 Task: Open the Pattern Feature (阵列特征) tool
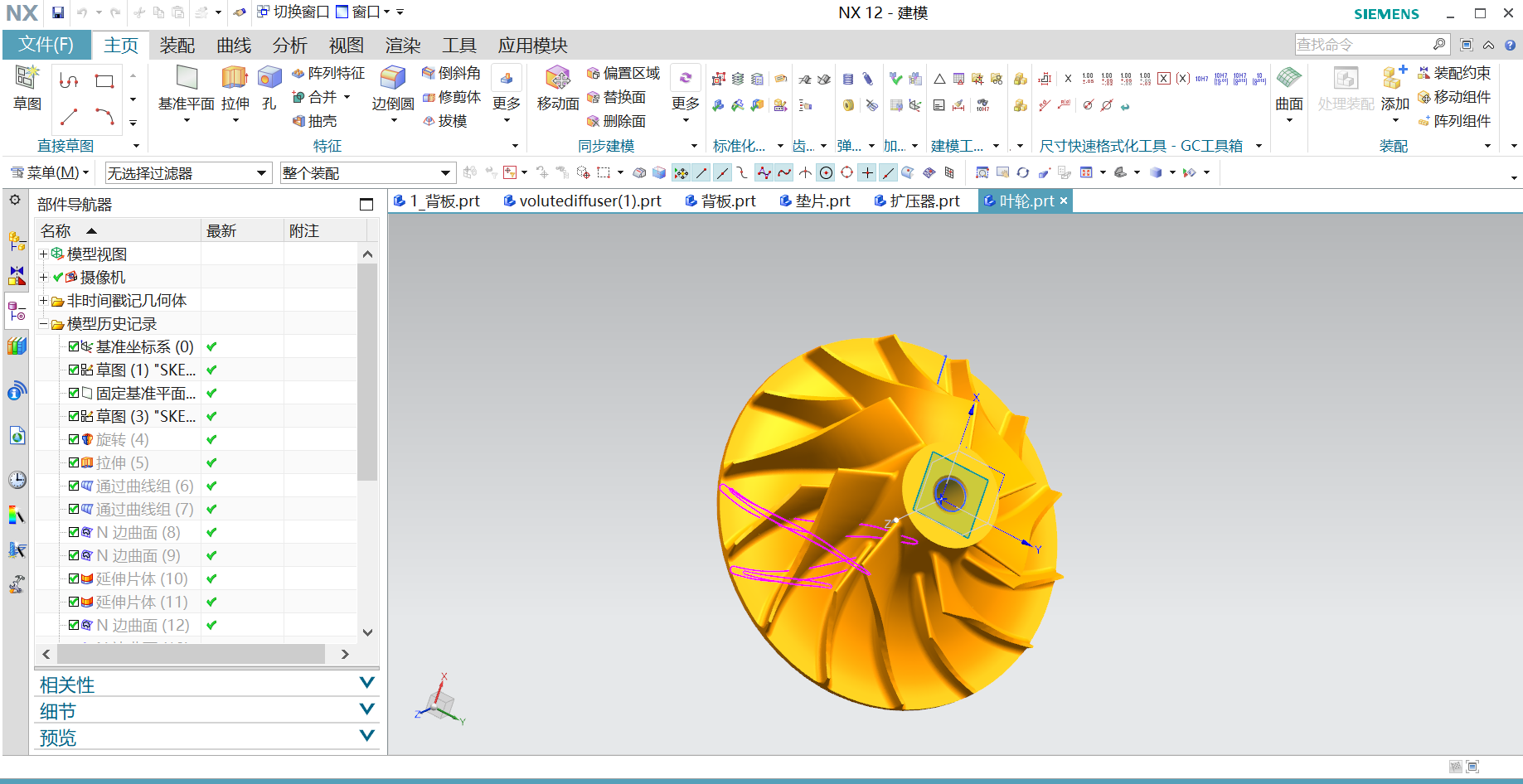328,73
